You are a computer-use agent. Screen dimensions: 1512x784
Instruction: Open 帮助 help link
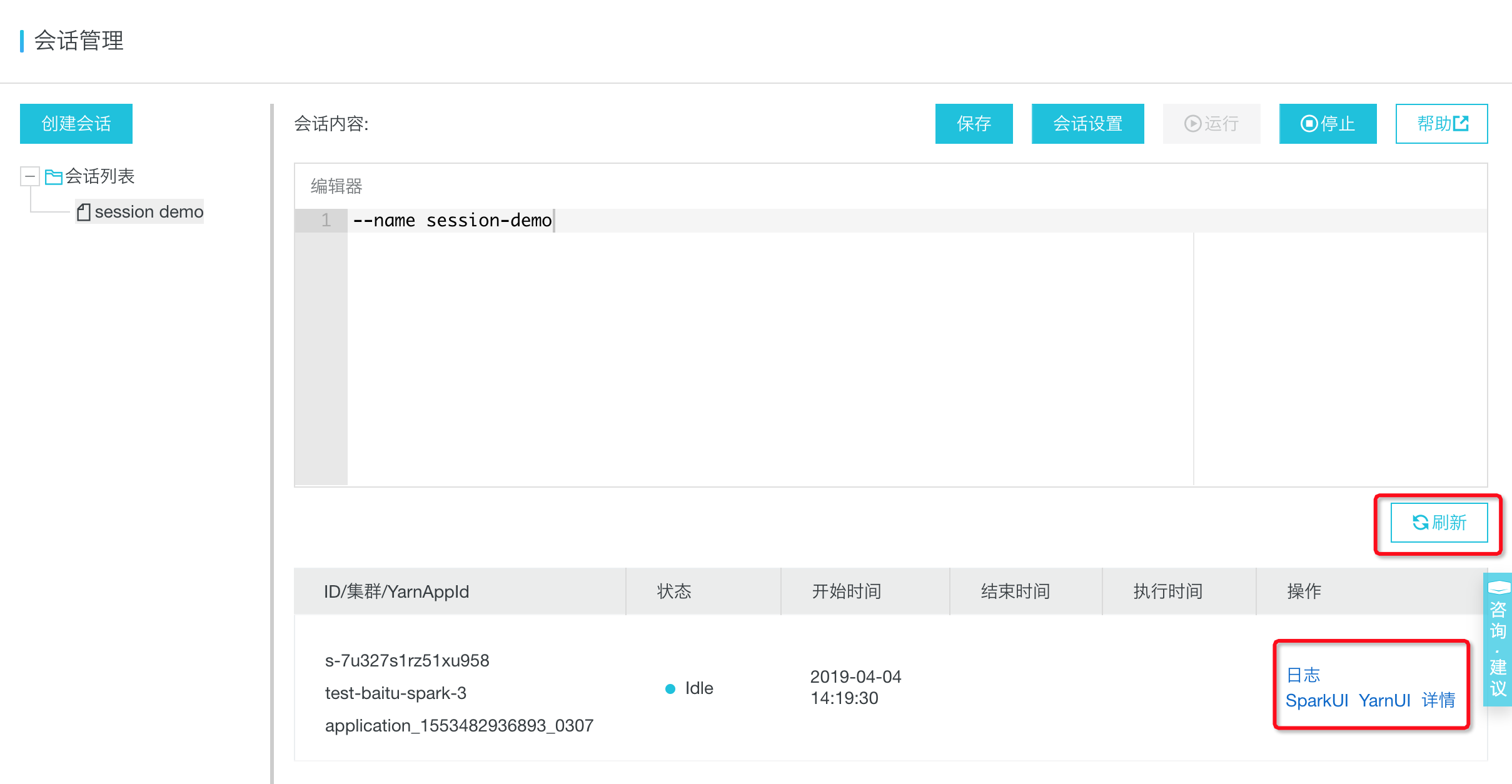tap(1441, 124)
